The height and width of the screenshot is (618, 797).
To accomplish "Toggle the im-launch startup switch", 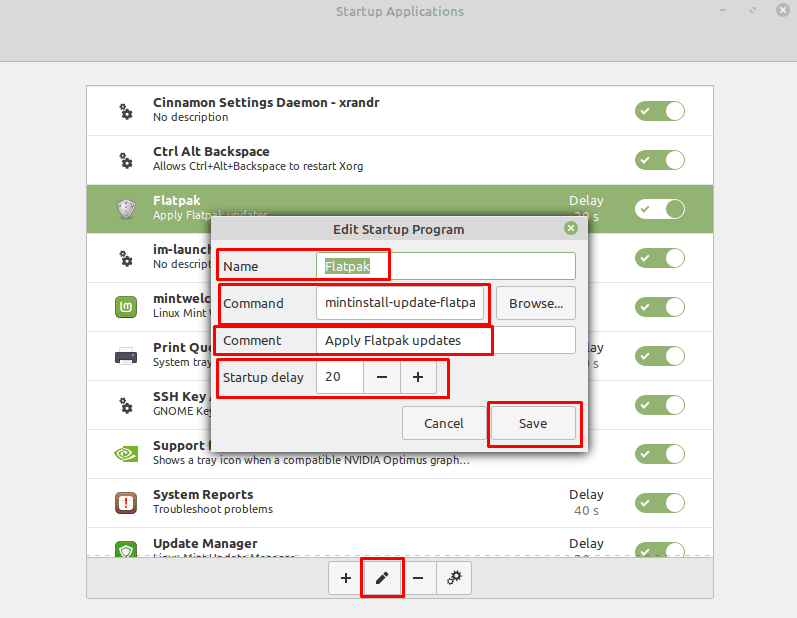I will click(660, 258).
